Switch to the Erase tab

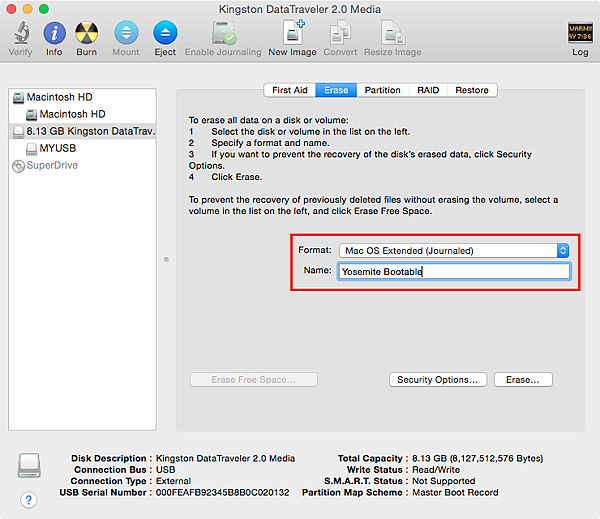(x=336, y=90)
